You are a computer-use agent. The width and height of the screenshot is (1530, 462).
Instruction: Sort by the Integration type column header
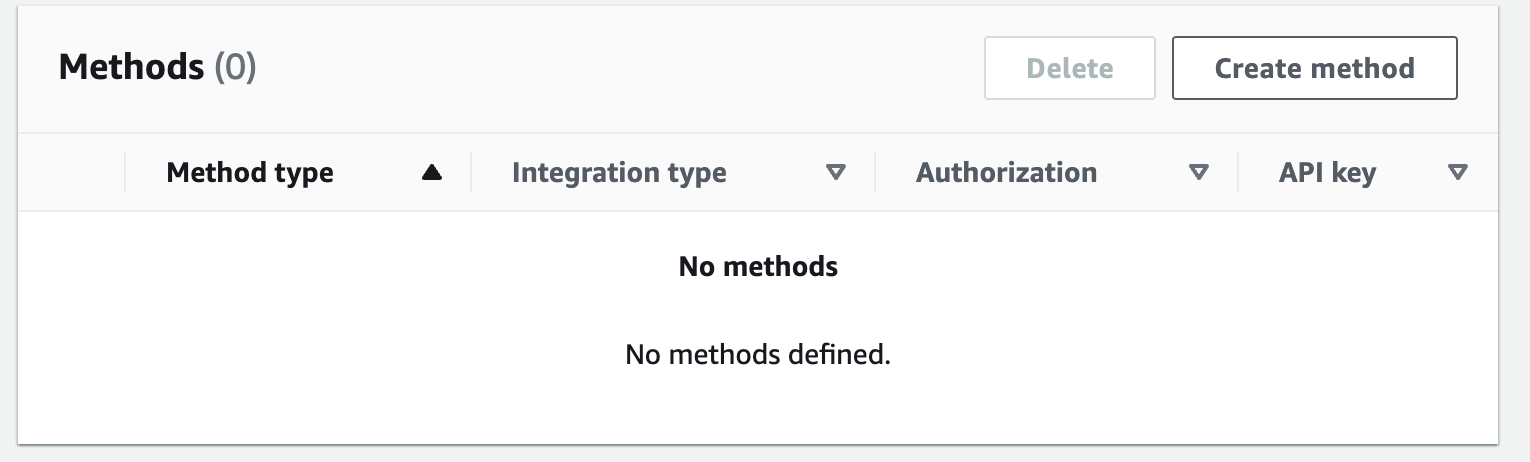[x=619, y=172]
